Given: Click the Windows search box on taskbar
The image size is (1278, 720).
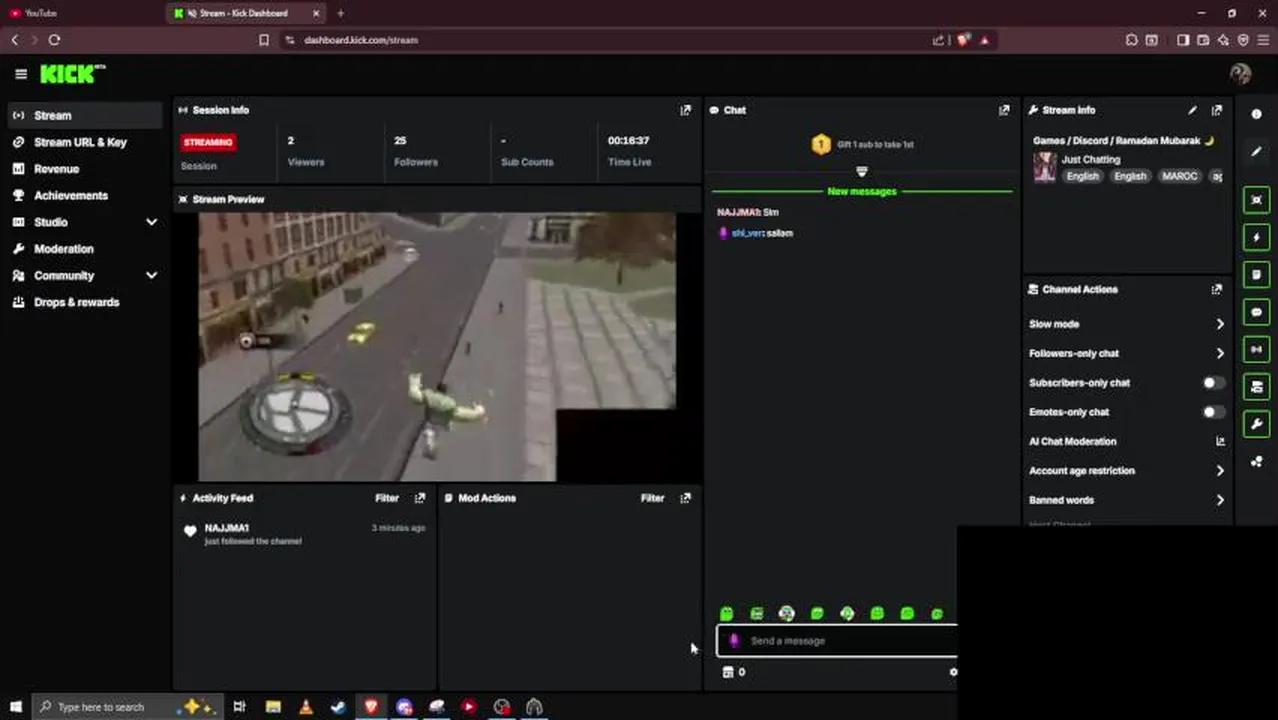Looking at the screenshot, I should [x=126, y=707].
